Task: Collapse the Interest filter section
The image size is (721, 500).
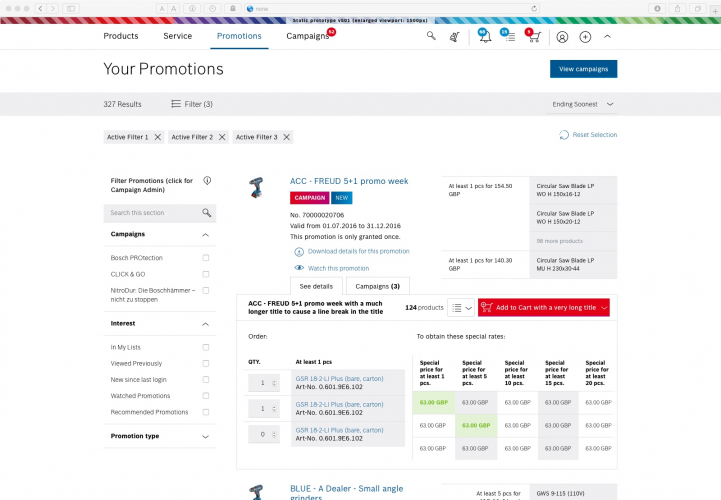Action: point(206,324)
